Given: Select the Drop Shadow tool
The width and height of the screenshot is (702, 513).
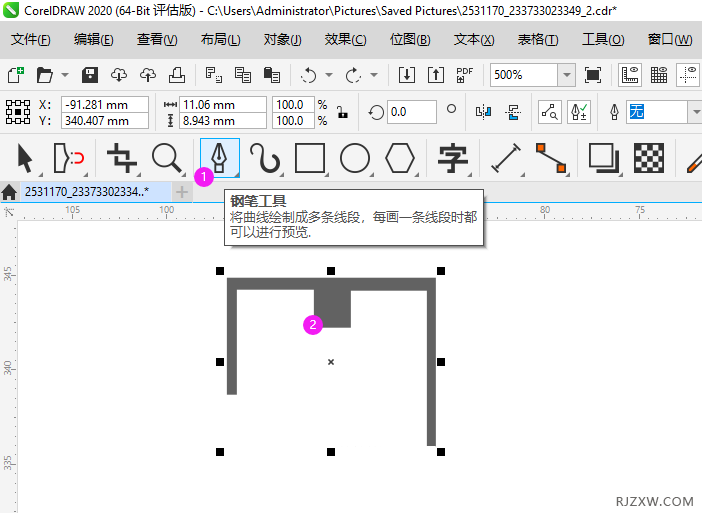Looking at the screenshot, I should point(604,158).
